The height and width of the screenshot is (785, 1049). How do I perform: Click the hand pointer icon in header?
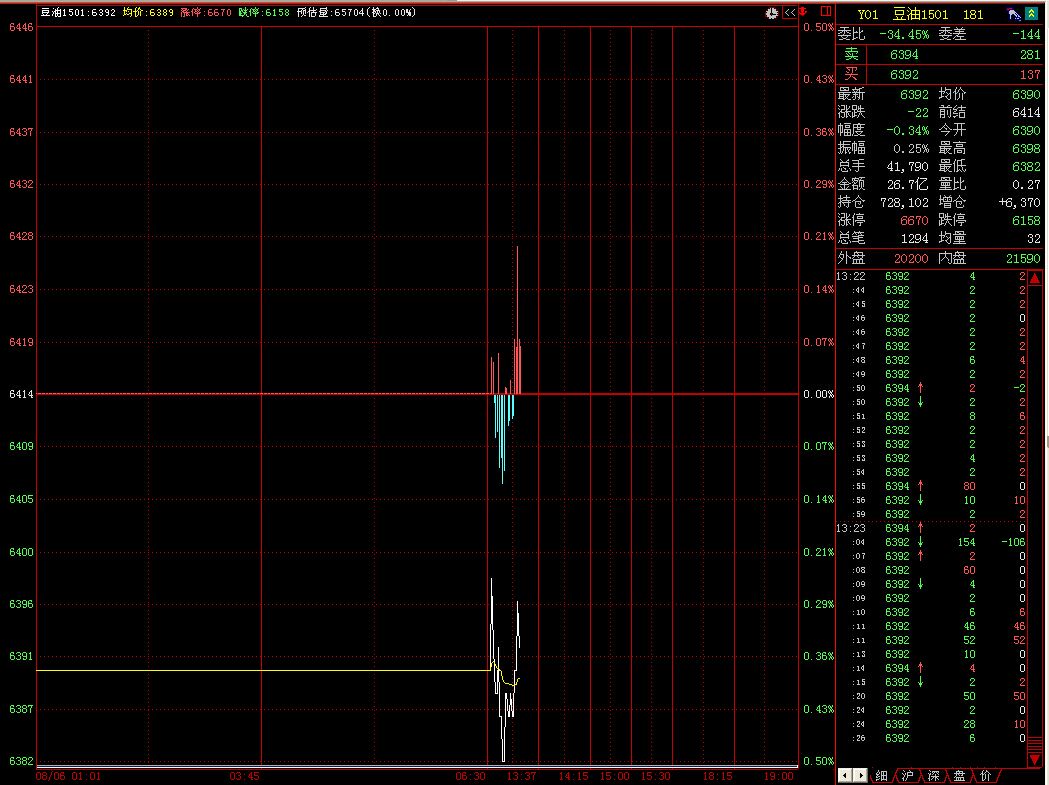1013,14
